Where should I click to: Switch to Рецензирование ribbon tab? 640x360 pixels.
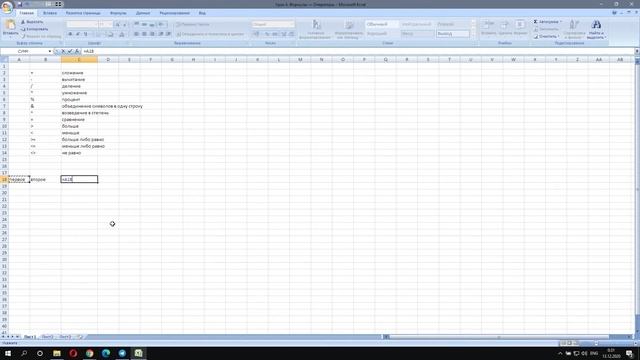[175, 13]
